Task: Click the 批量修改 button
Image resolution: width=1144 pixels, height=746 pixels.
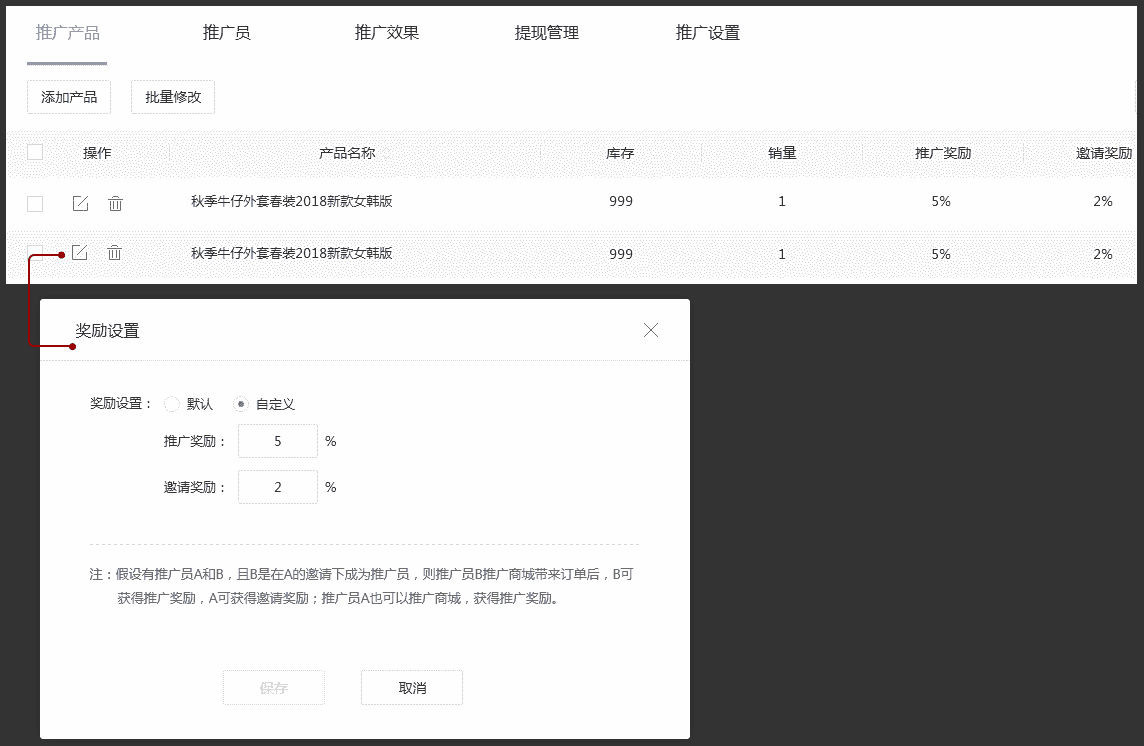Action: (173, 97)
